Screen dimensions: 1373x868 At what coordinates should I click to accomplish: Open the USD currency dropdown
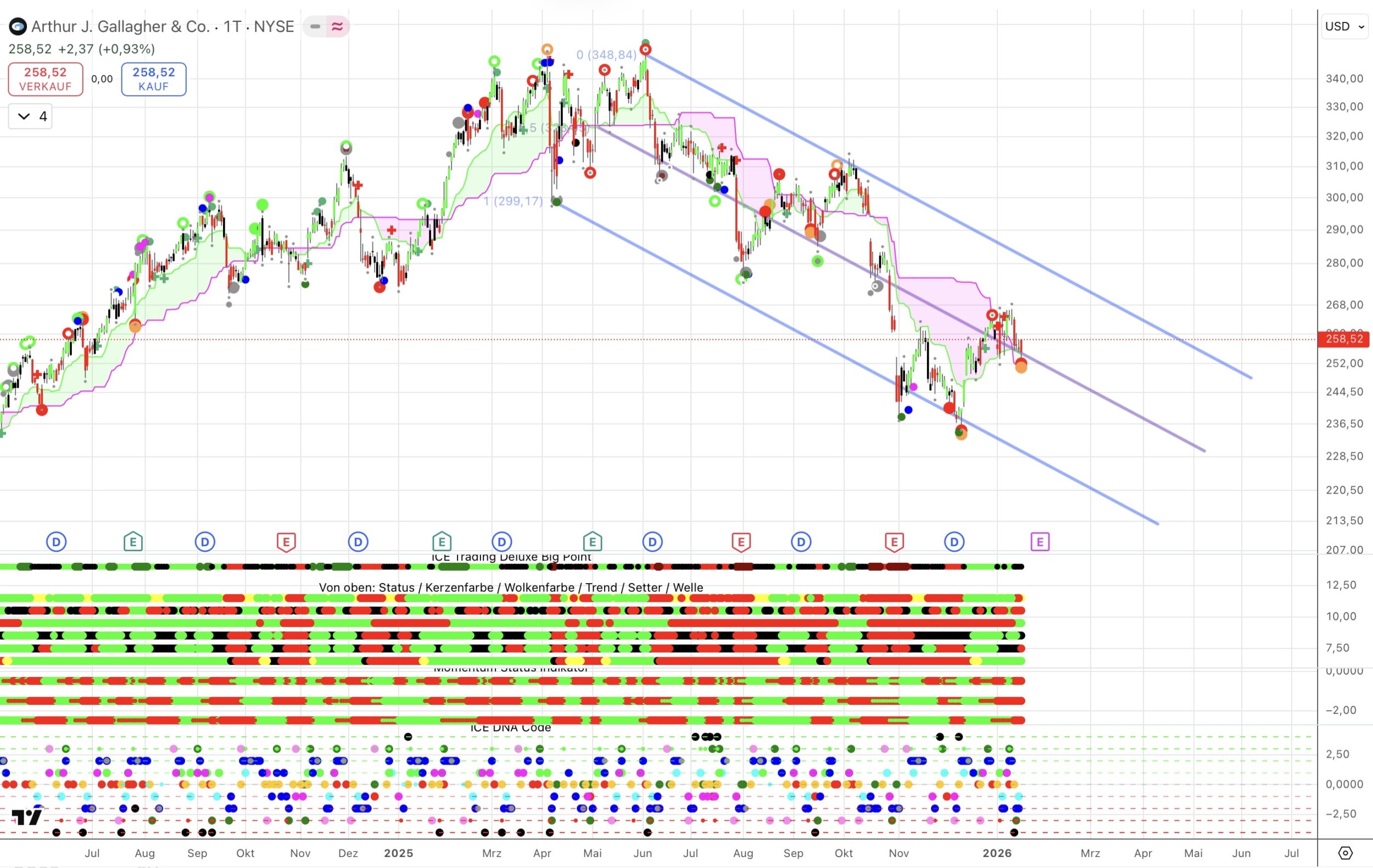(x=1344, y=26)
